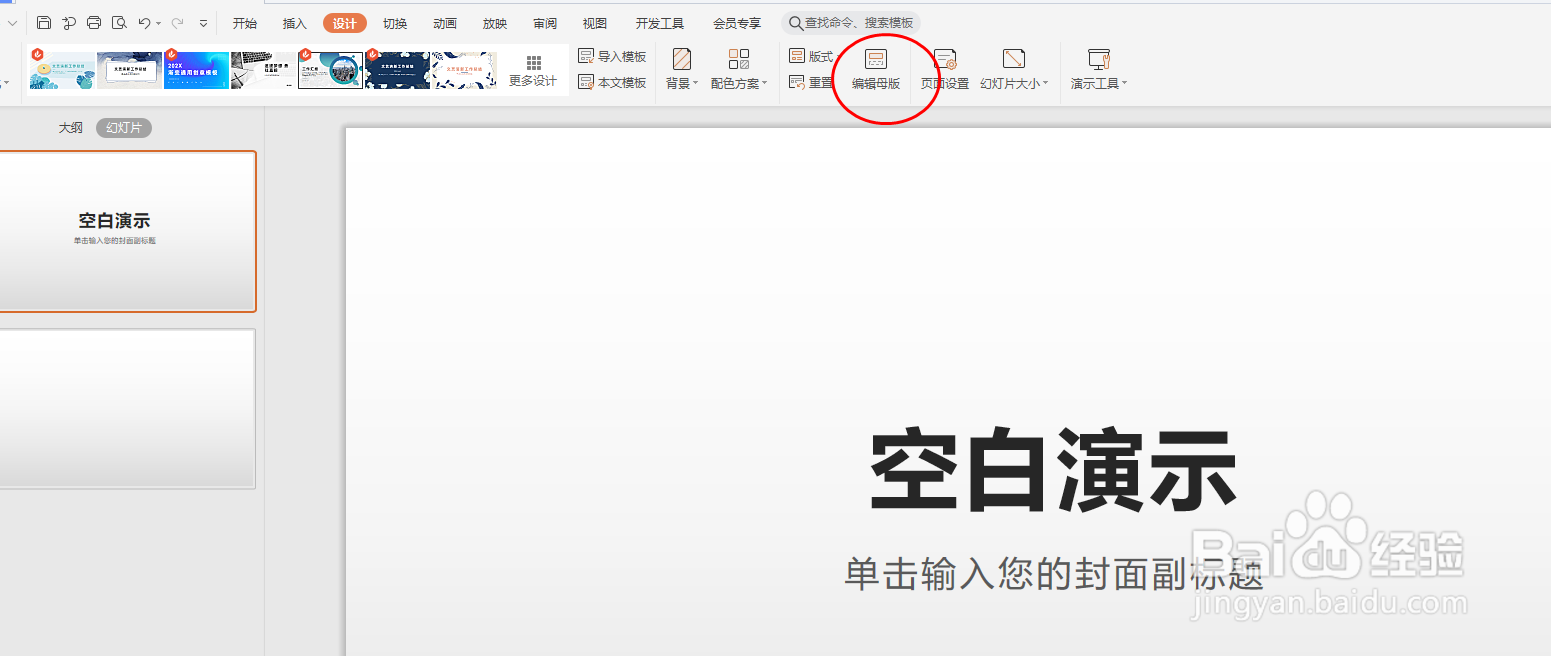Go to the 审阅 ribbon tab
Image resolution: width=1551 pixels, height=656 pixels.
[545, 23]
